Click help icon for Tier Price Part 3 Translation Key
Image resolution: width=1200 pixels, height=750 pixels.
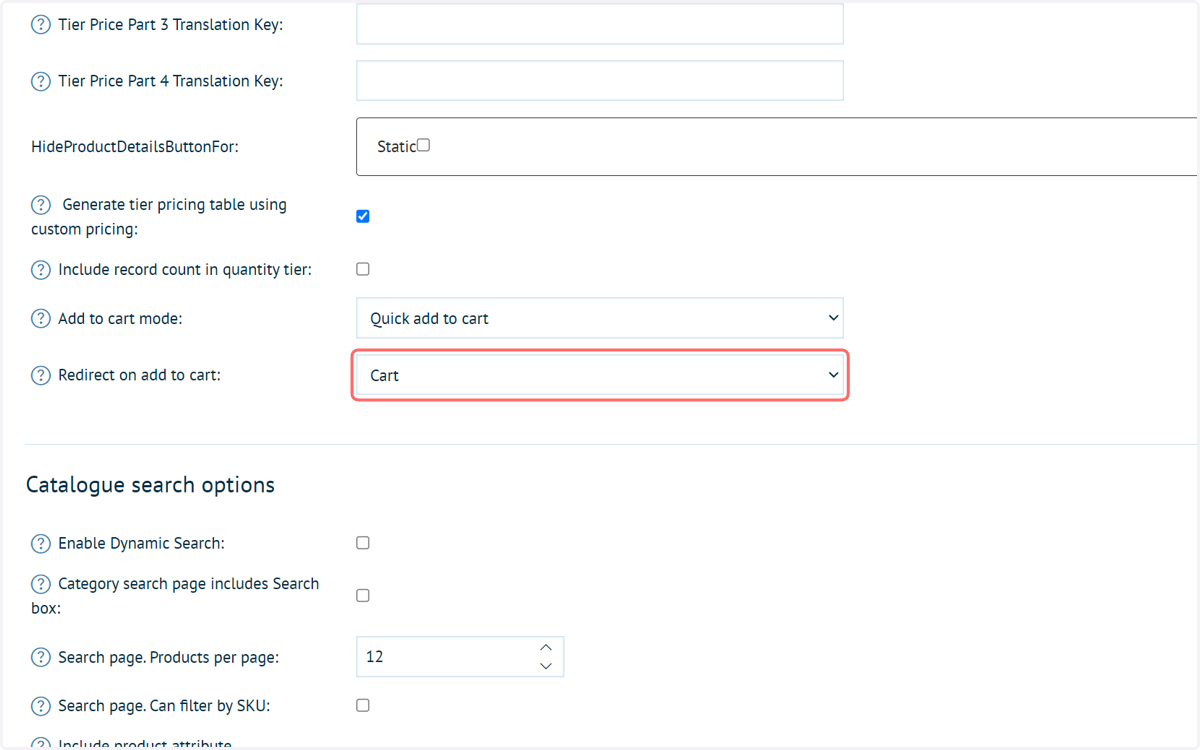[x=41, y=25]
